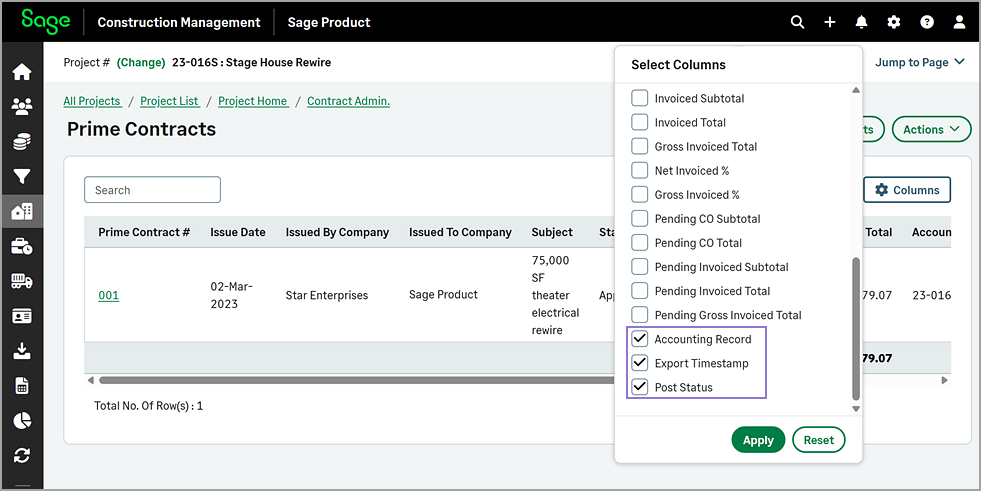This screenshot has width=981, height=491.
Task: Open the Actions dropdown button
Action: click(x=931, y=129)
